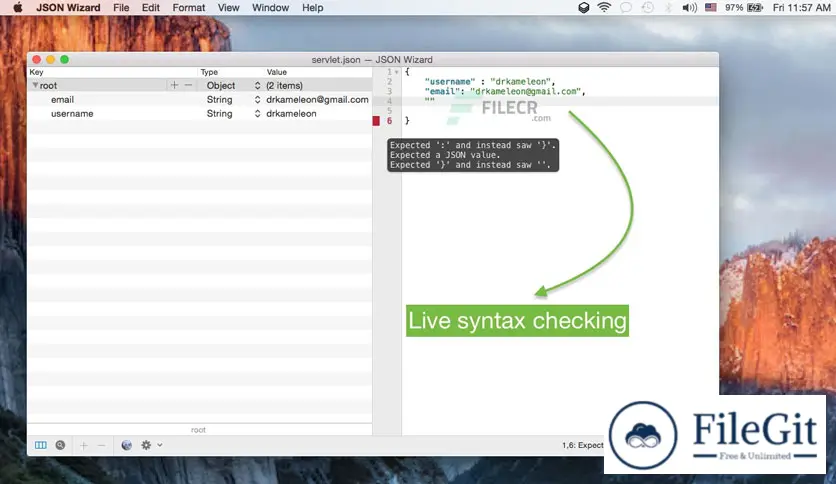Toggle the column view icon in bottom toolbar

pyautogui.click(x=41, y=445)
